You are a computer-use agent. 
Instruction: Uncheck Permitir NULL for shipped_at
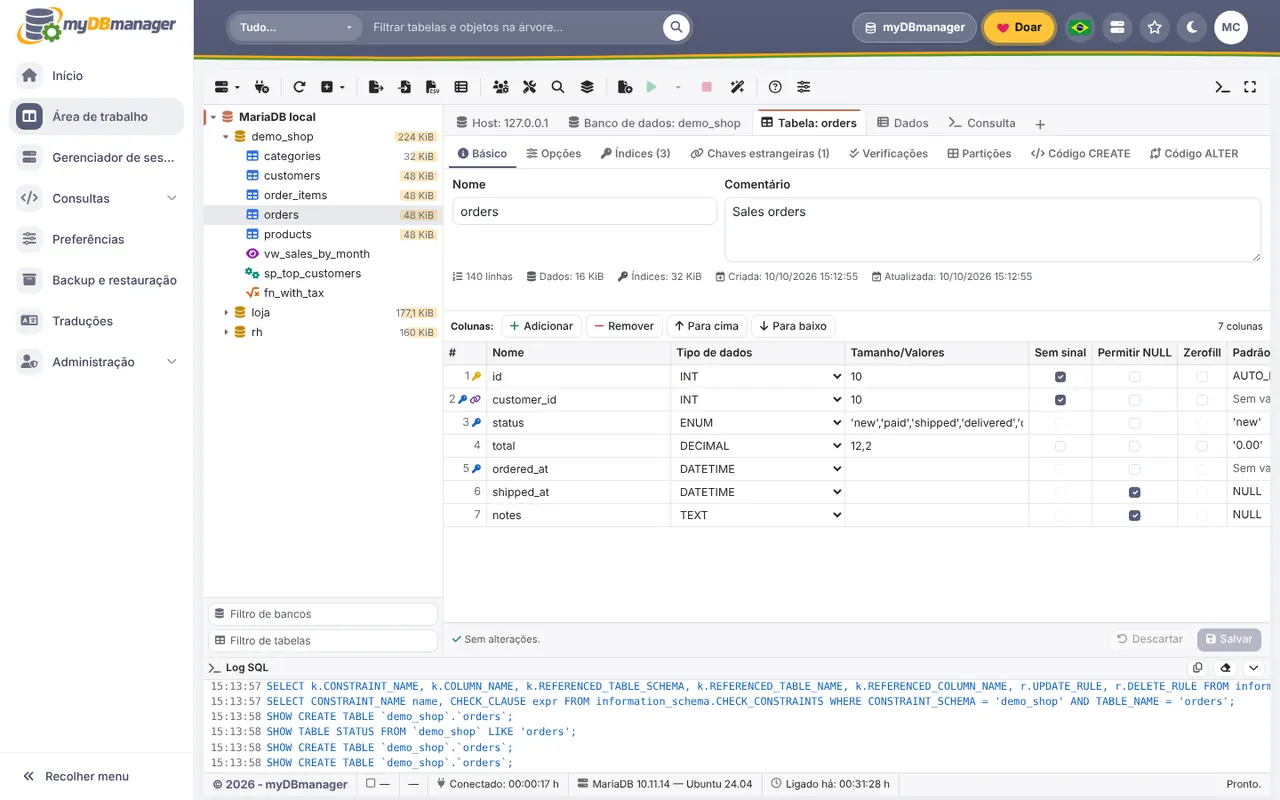pyautogui.click(x=1134, y=492)
